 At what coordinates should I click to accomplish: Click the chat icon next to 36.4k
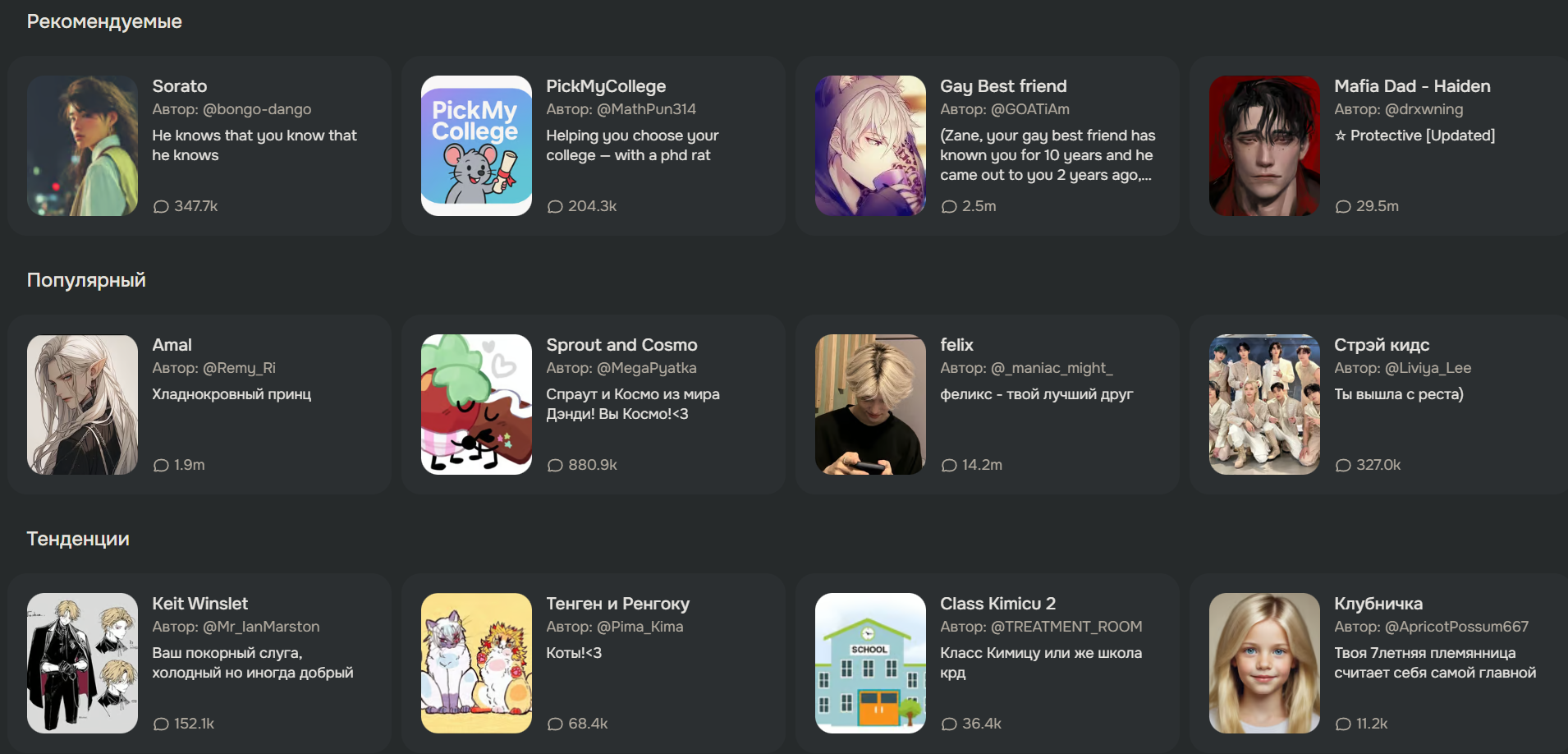[x=949, y=724]
